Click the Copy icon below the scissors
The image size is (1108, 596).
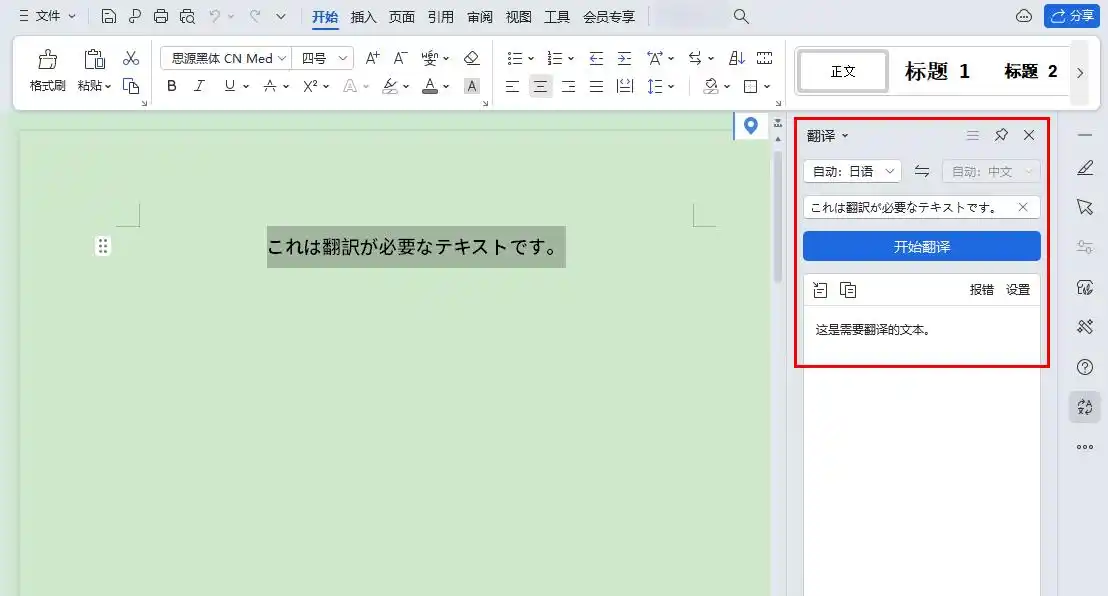click(131, 86)
